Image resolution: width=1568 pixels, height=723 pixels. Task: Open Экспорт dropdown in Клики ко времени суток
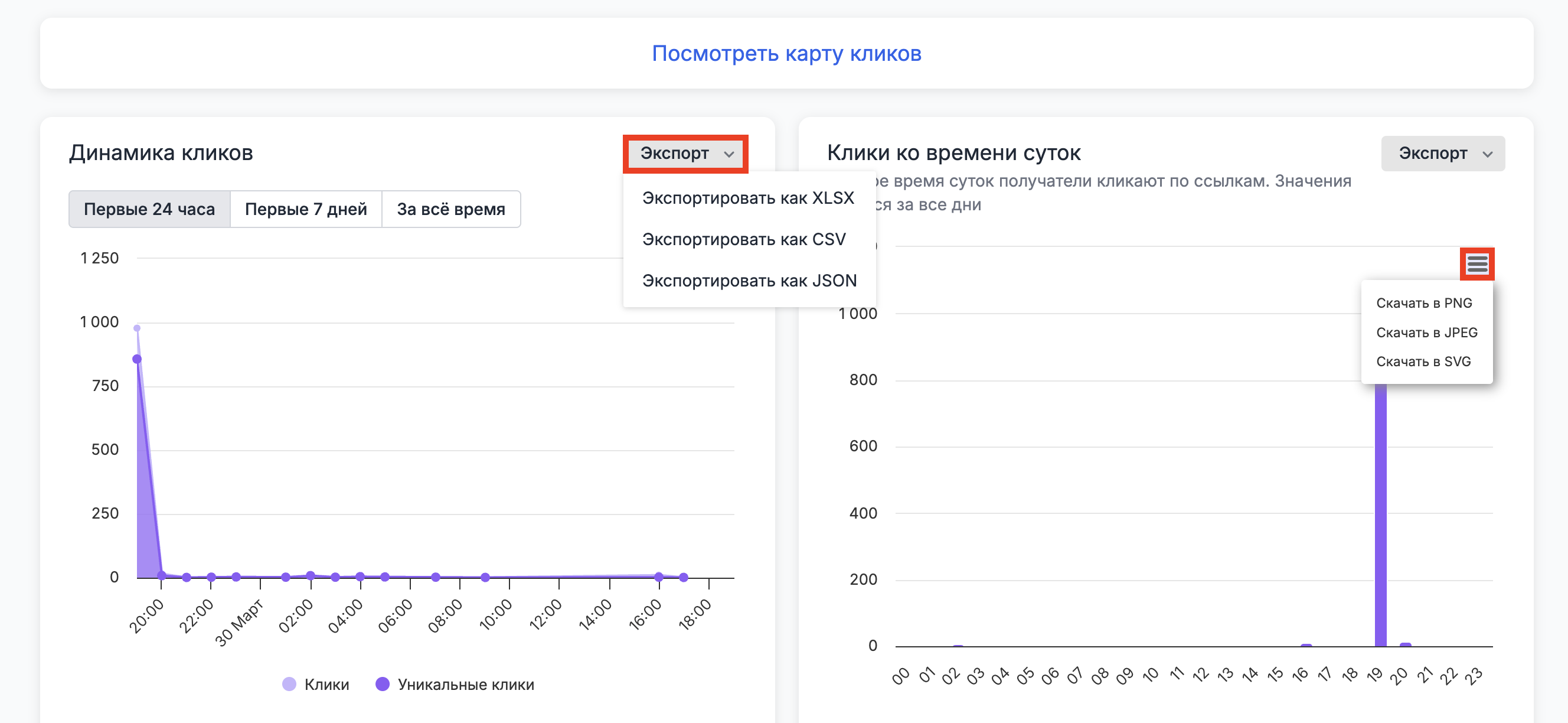(x=1442, y=154)
